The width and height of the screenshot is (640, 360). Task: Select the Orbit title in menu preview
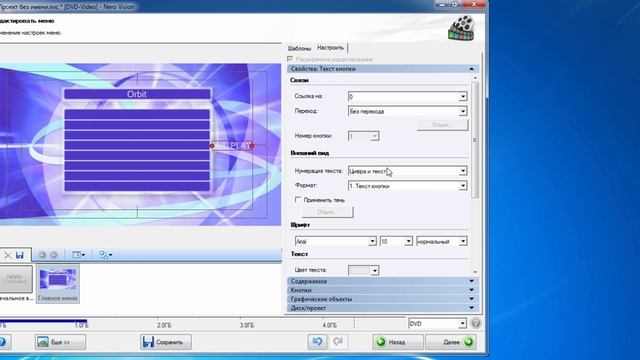pyautogui.click(x=137, y=94)
